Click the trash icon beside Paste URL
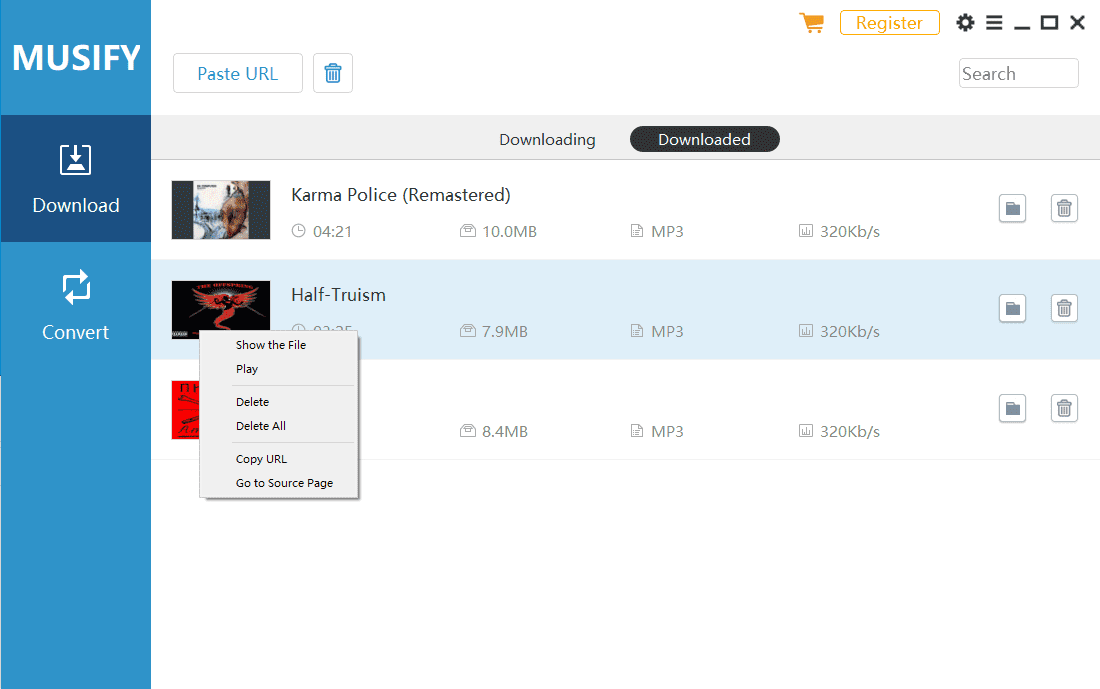Viewport: 1100px width, 689px height. (x=333, y=73)
